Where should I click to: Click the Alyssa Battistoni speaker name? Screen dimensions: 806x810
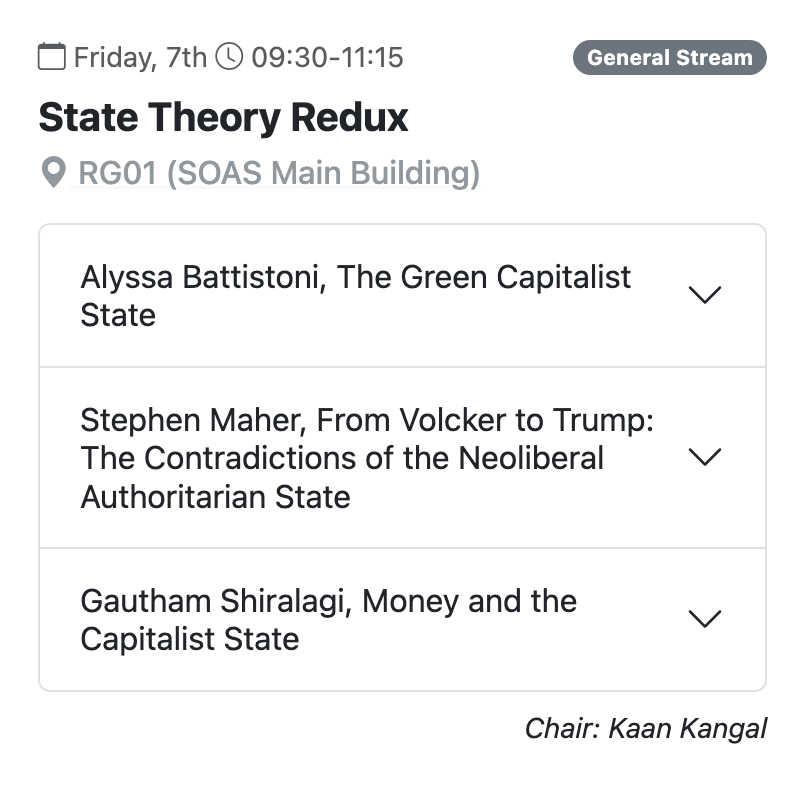200,277
